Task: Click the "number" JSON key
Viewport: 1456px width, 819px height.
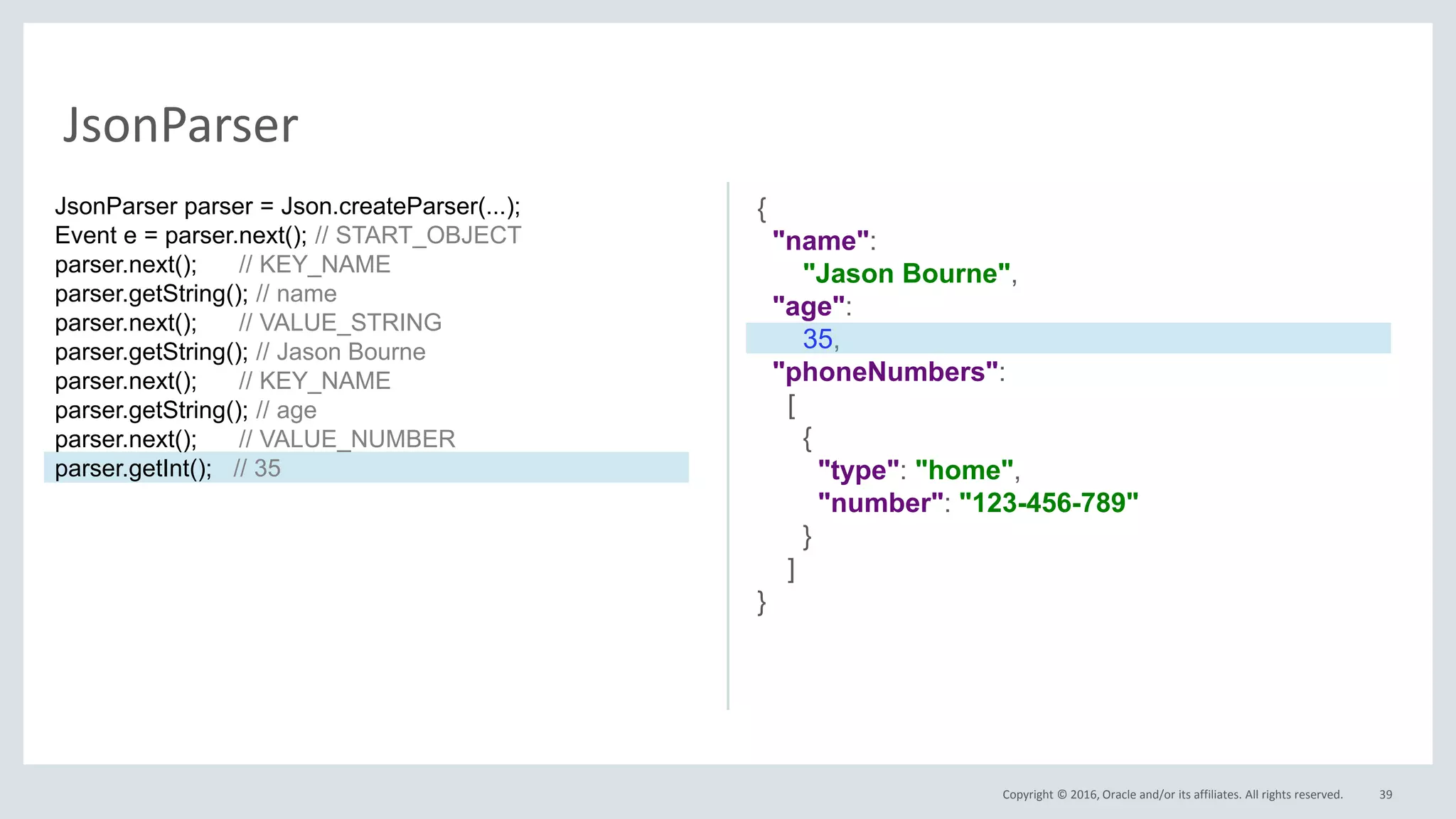Action: point(880,503)
